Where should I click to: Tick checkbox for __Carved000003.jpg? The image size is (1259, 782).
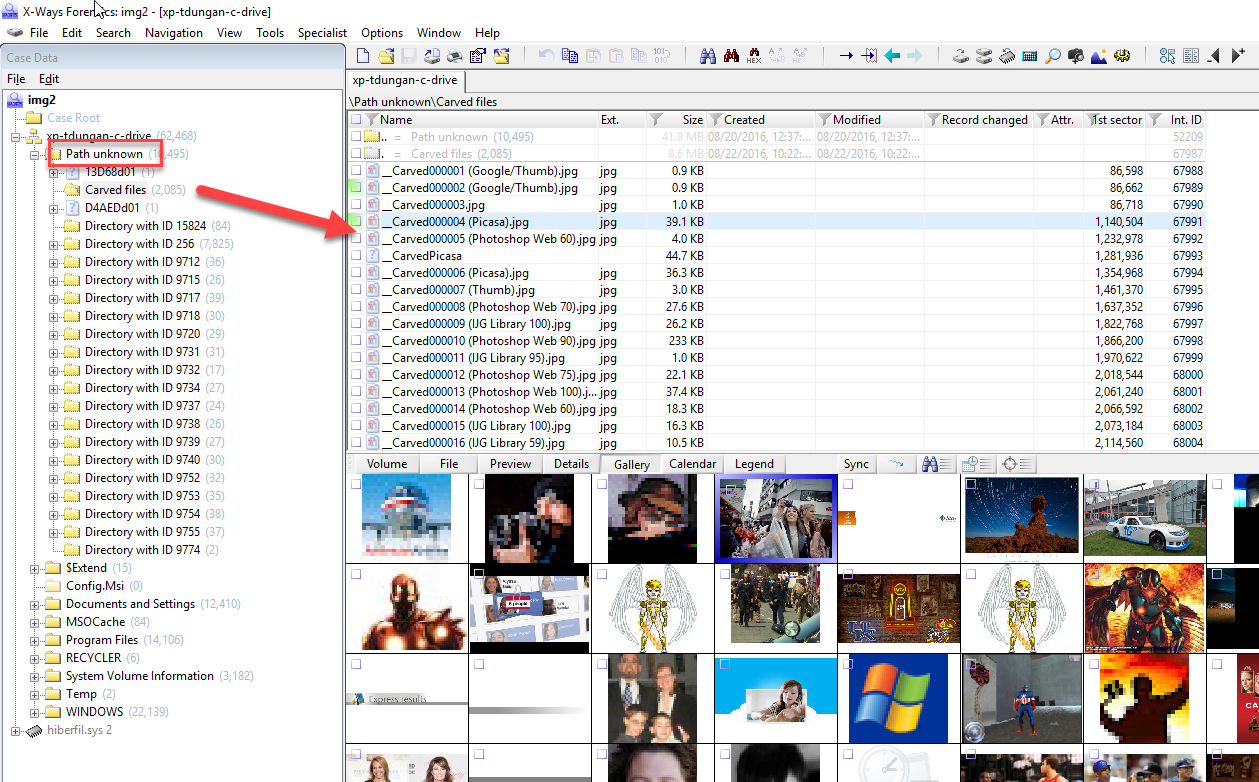tap(356, 206)
